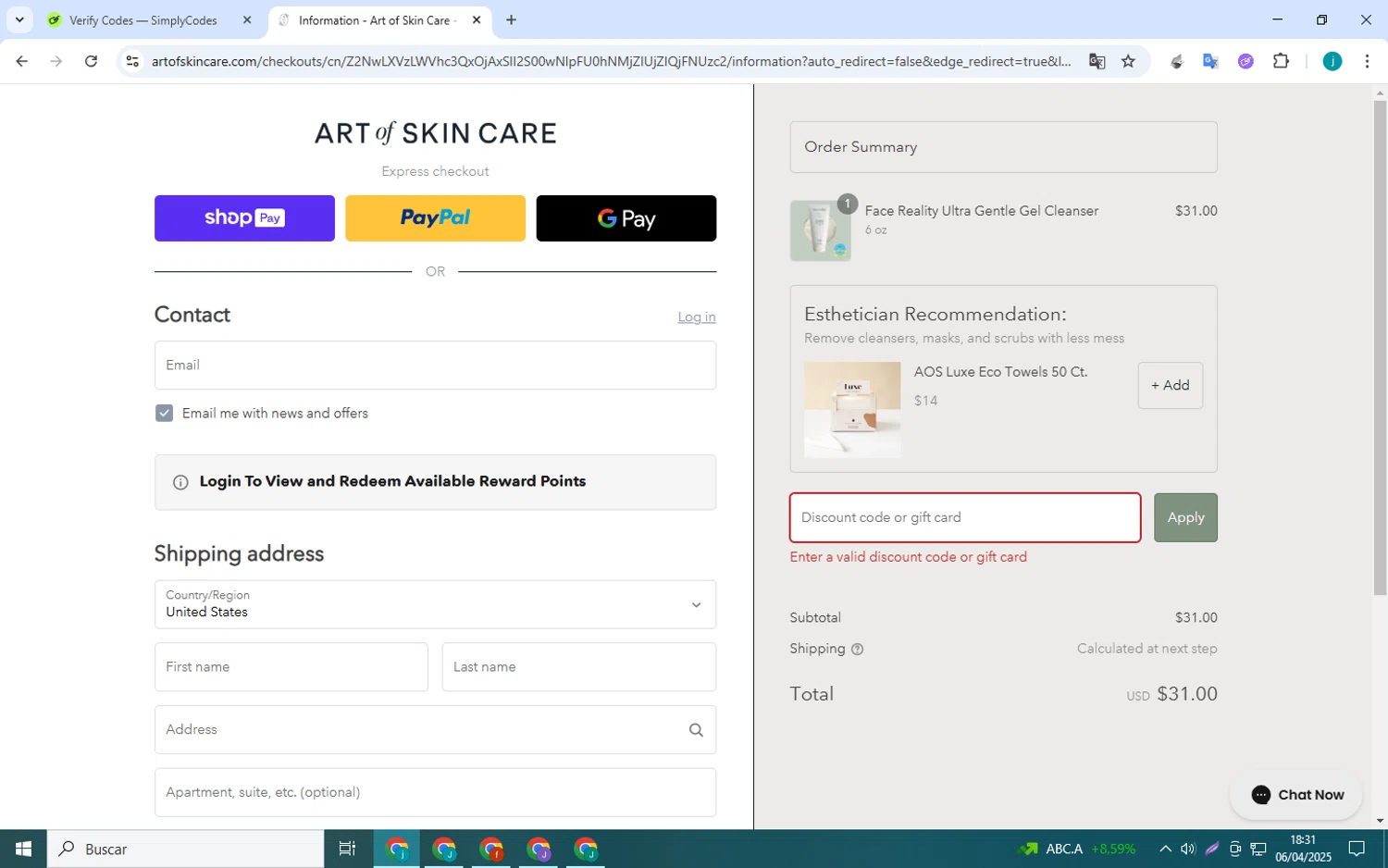Click the Login To View Reward Points banner
The width and height of the screenshot is (1388, 868).
[435, 482]
